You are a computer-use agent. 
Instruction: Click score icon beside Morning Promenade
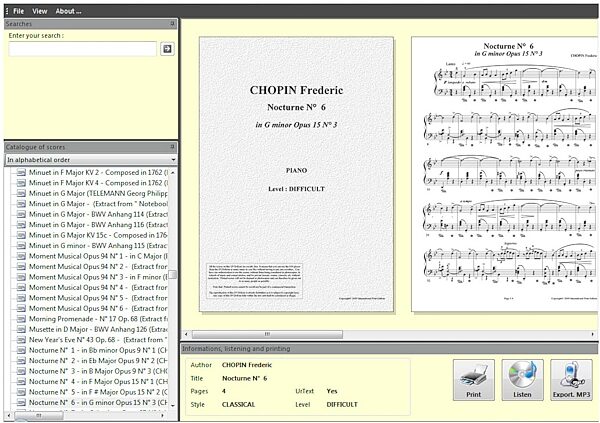click(x=21, y=319)
